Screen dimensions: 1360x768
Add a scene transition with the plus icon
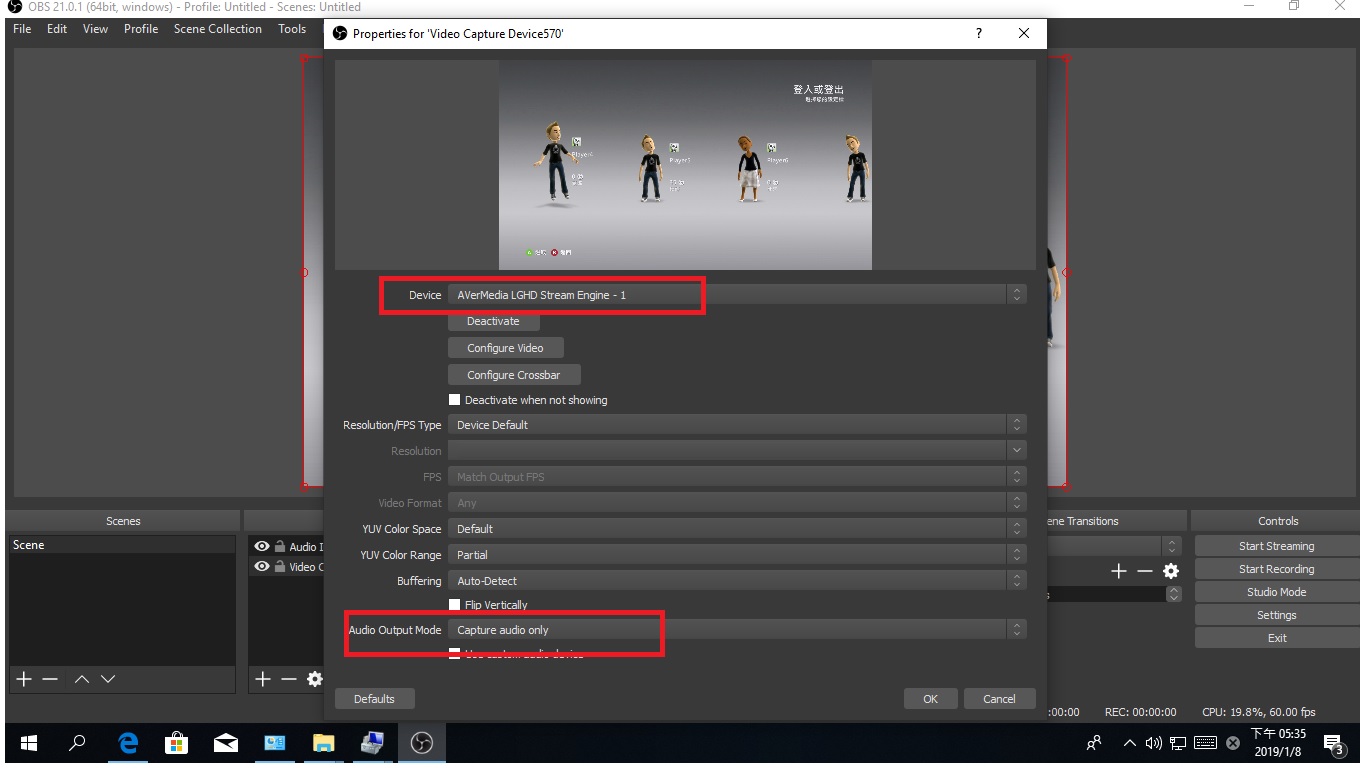[x=1119, y=571]
